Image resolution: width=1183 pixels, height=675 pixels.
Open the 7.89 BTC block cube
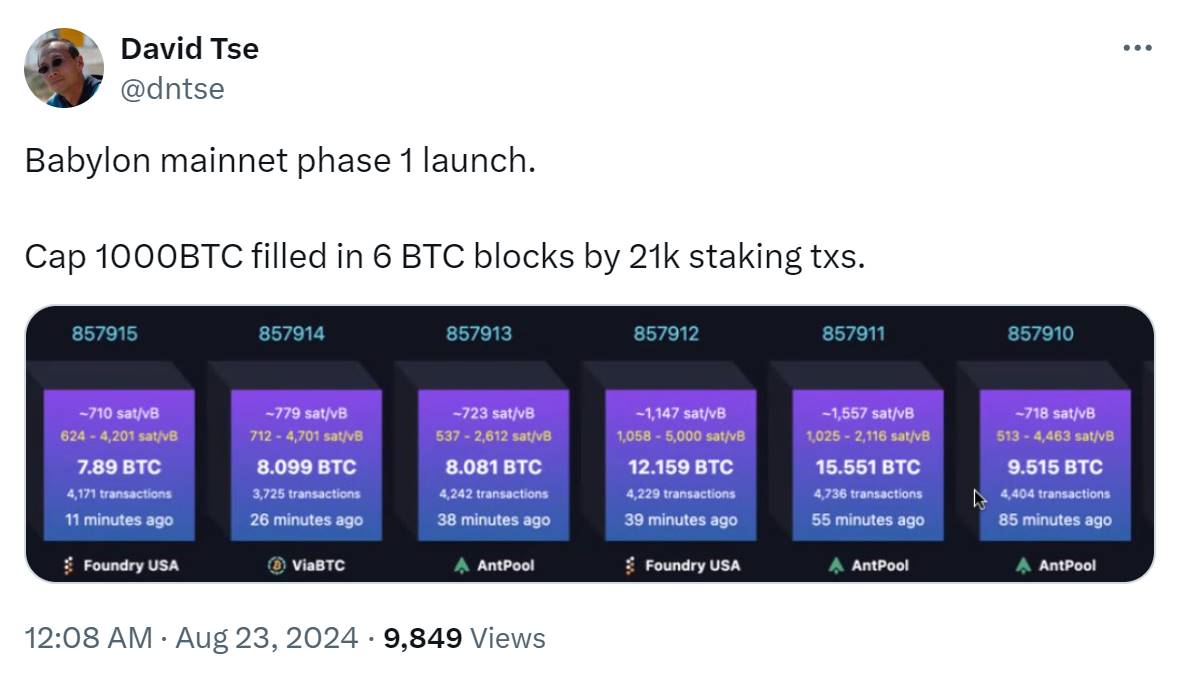point(119,465)
